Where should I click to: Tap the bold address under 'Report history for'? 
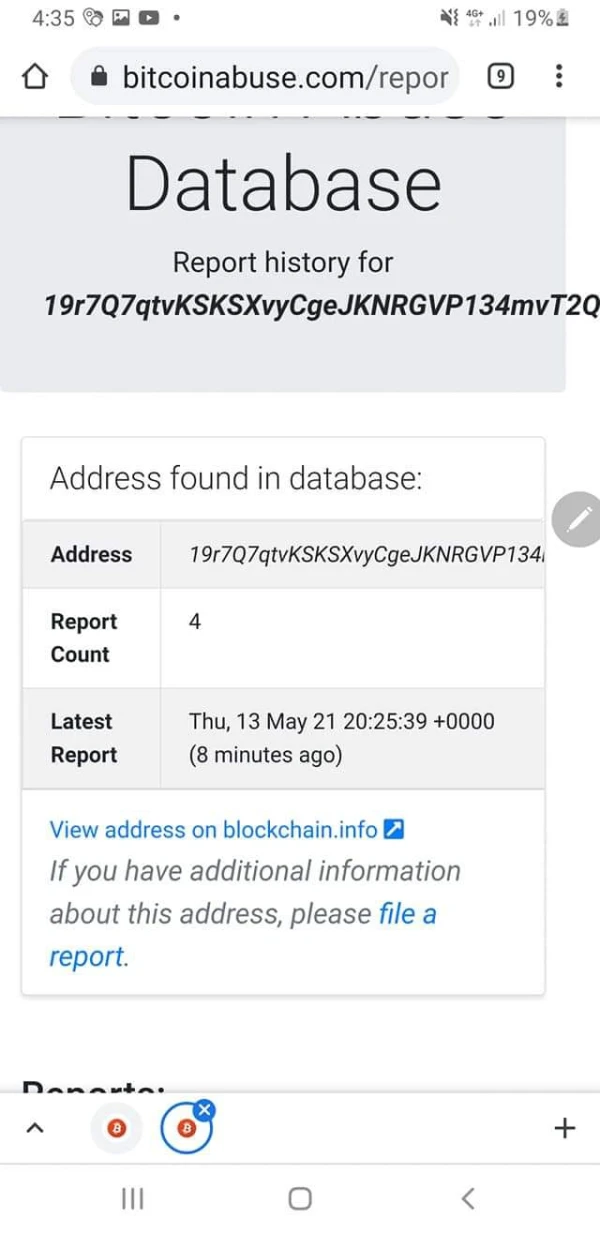(x=320, y=306)
